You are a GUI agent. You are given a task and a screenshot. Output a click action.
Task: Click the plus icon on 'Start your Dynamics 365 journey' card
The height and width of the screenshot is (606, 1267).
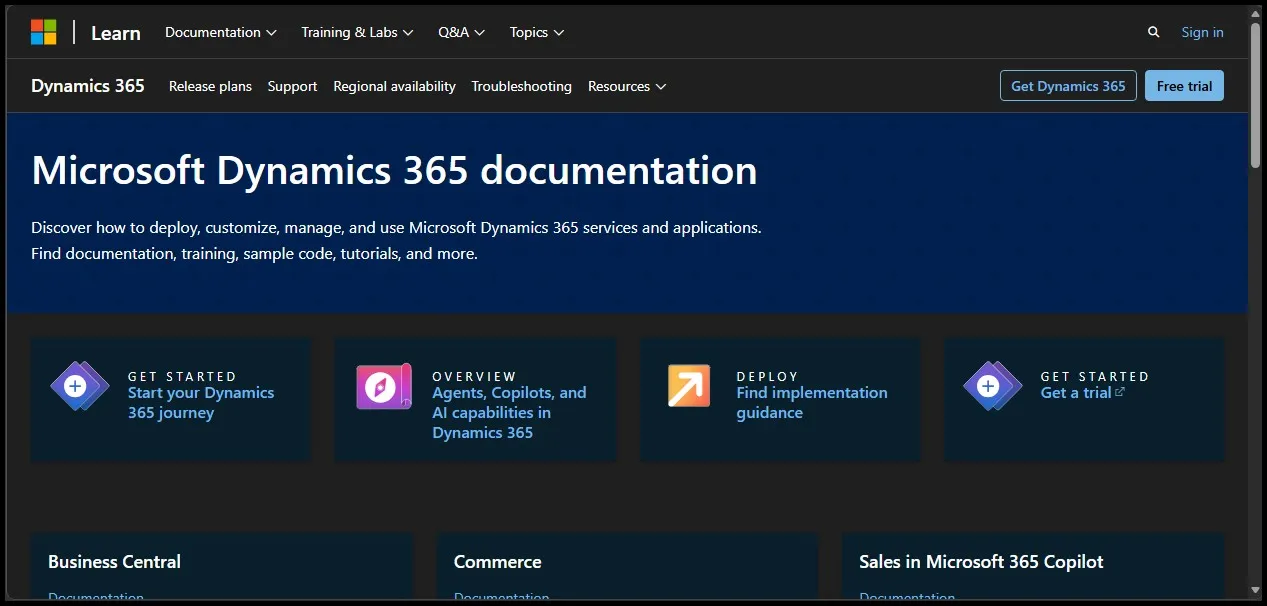[75, 385]
